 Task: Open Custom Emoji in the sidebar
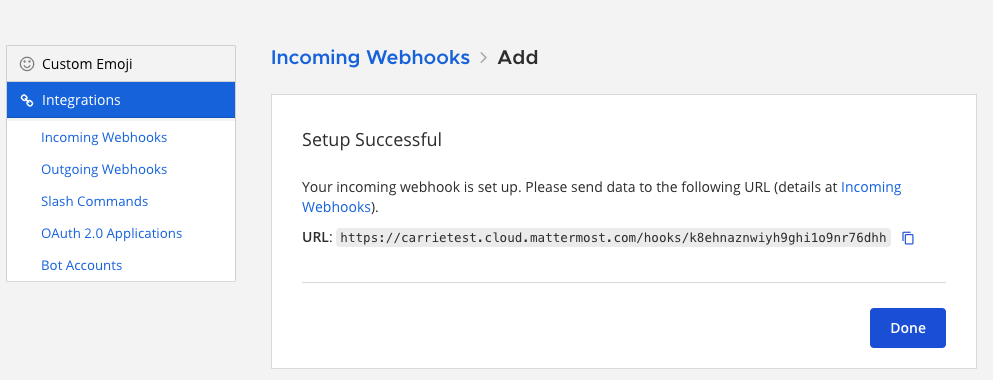[121, 64]
